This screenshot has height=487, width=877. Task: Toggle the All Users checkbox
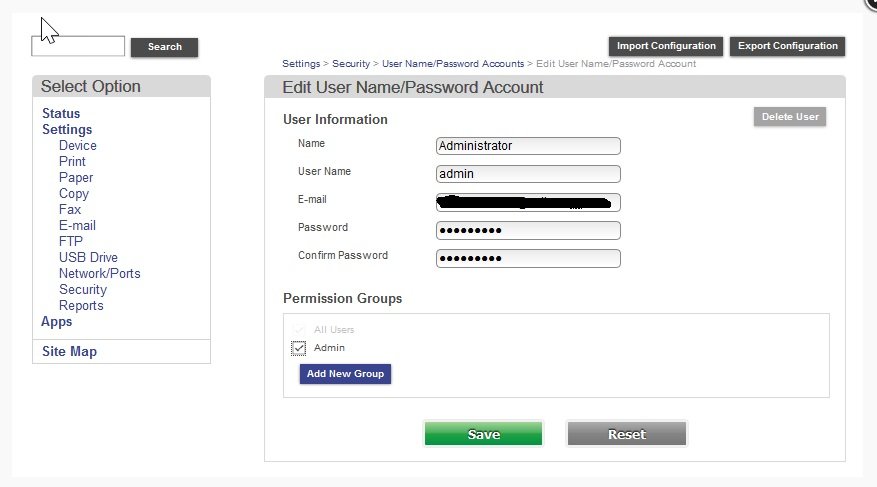click(x=299, y=330)
